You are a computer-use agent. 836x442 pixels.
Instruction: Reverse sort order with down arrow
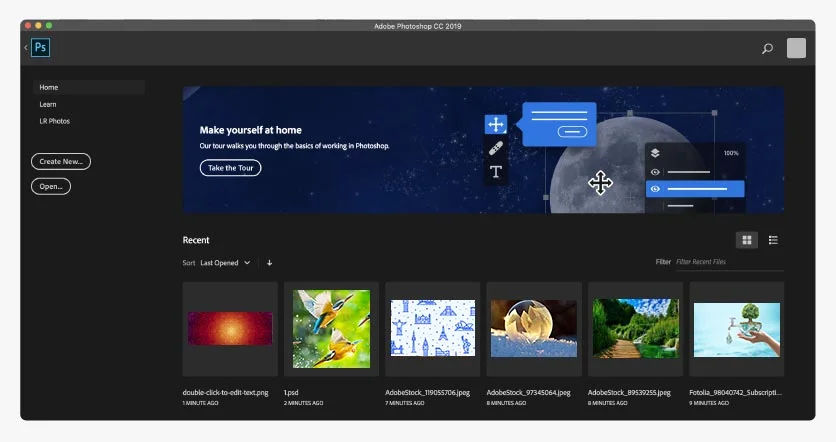click(x=269, y=263)
